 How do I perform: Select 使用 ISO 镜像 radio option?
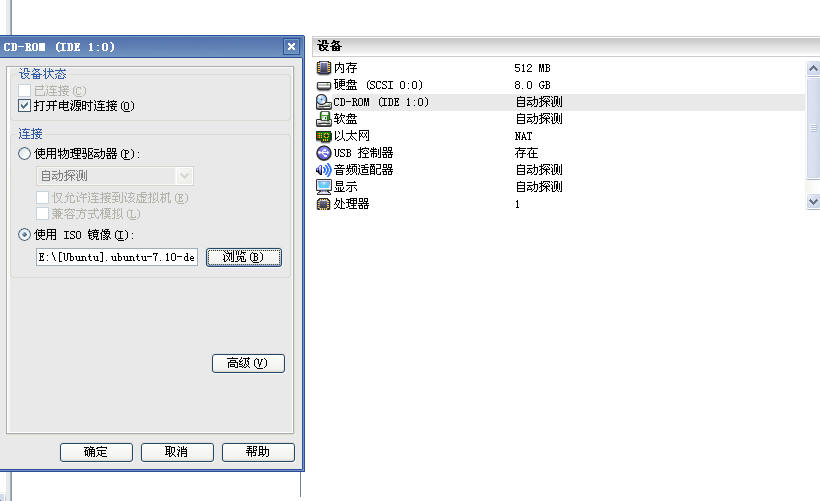coord(24,235)
